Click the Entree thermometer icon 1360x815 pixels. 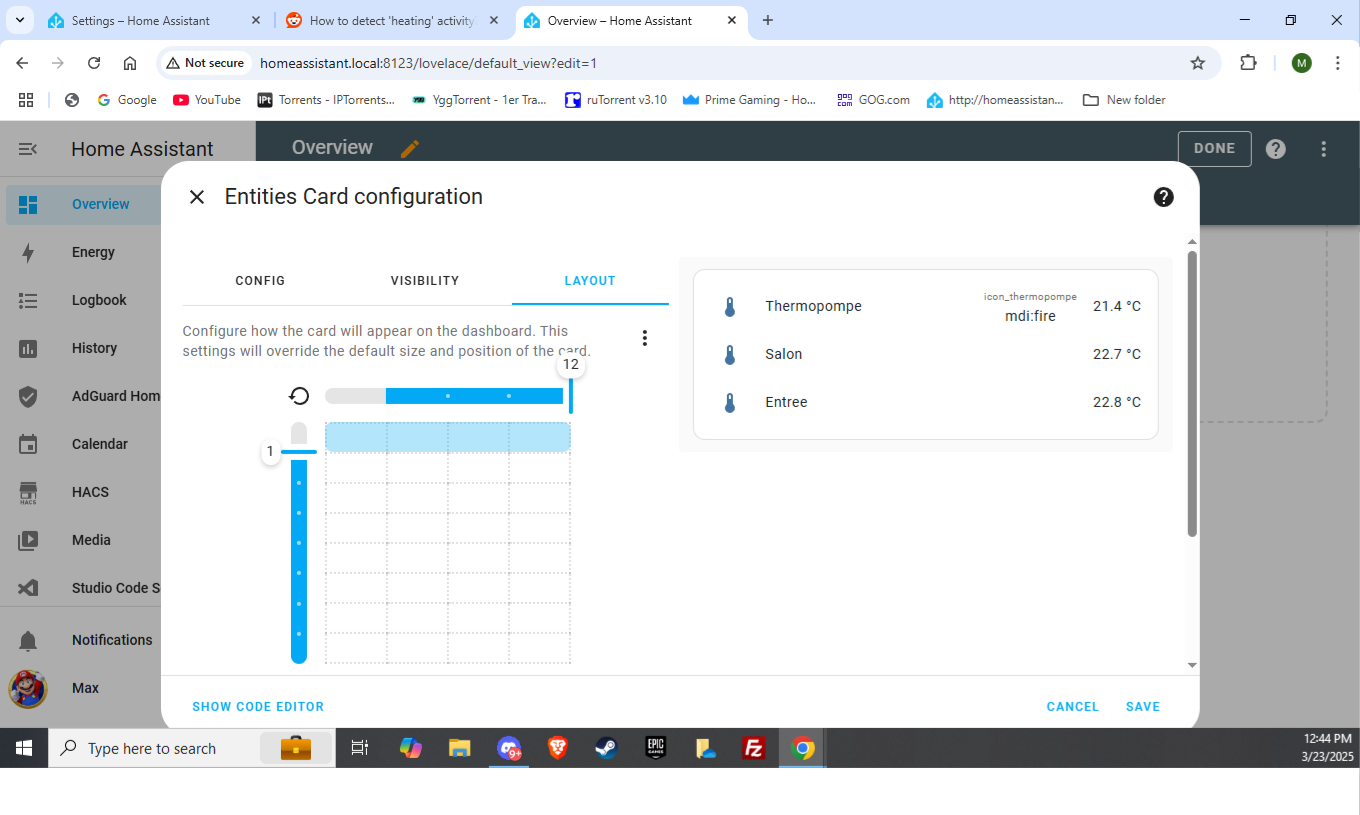[730, 402]
